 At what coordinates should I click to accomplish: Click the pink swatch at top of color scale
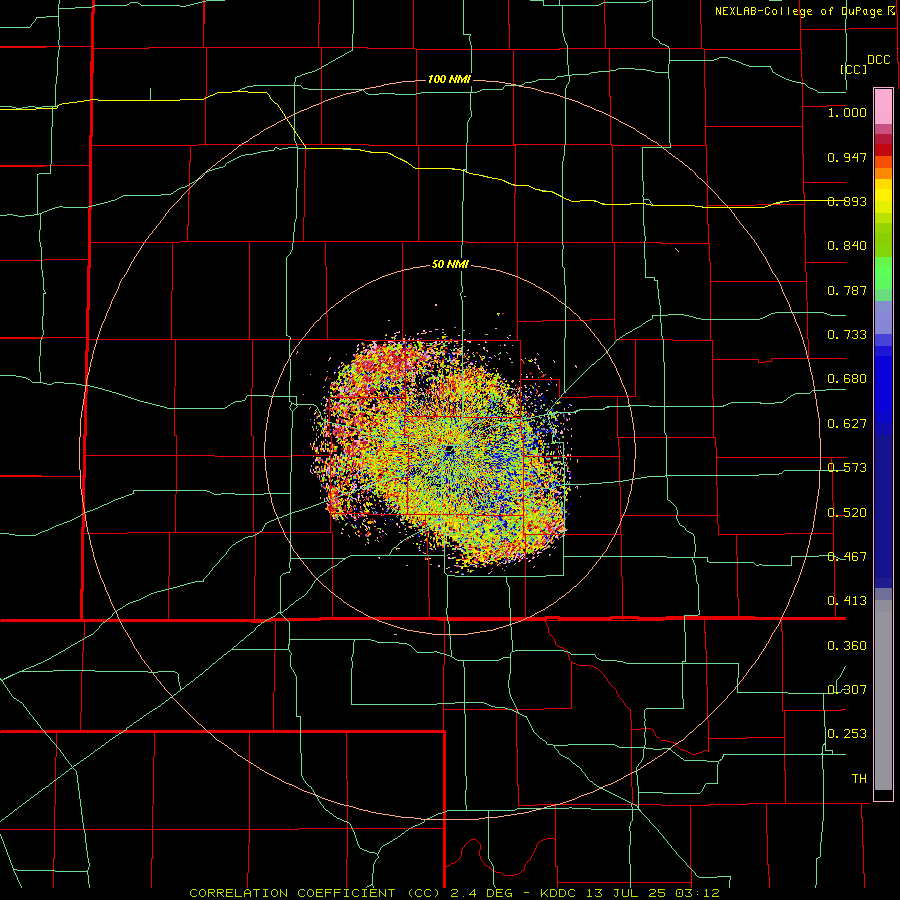pos(883,107)
